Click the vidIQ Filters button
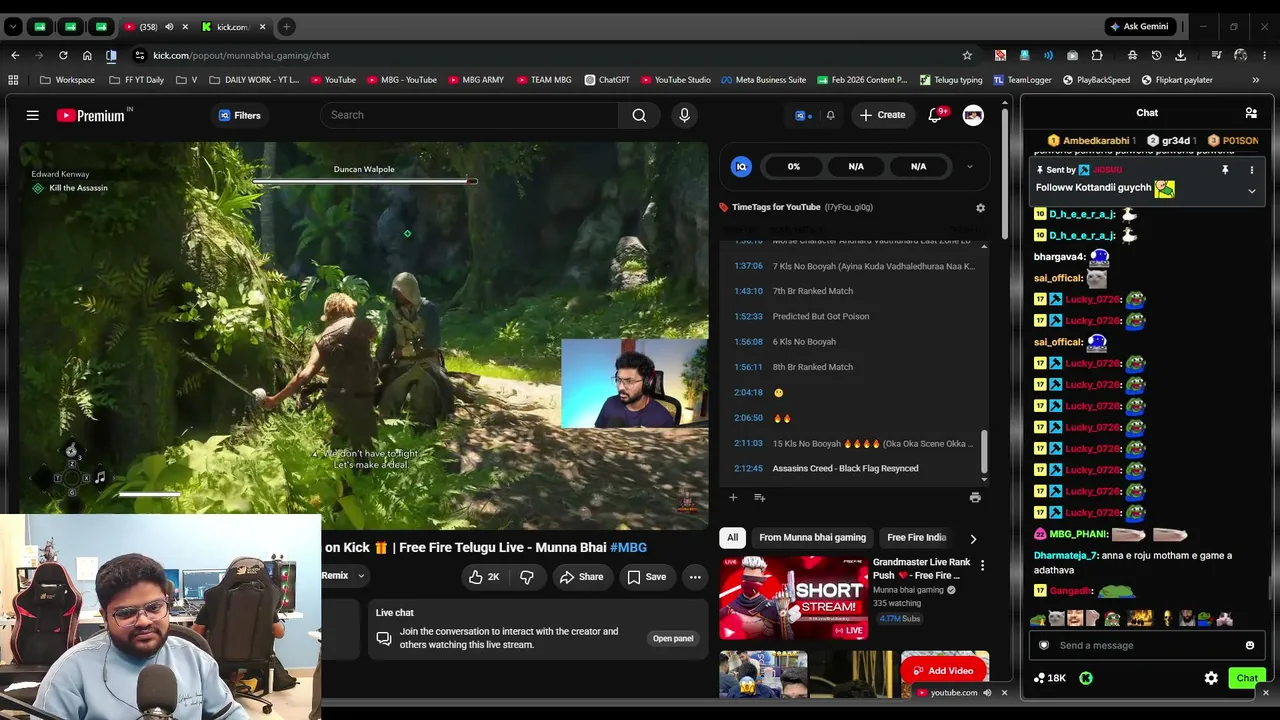Image resolution: width=1280 pixels, height=720 pixels. coord(240,115)
